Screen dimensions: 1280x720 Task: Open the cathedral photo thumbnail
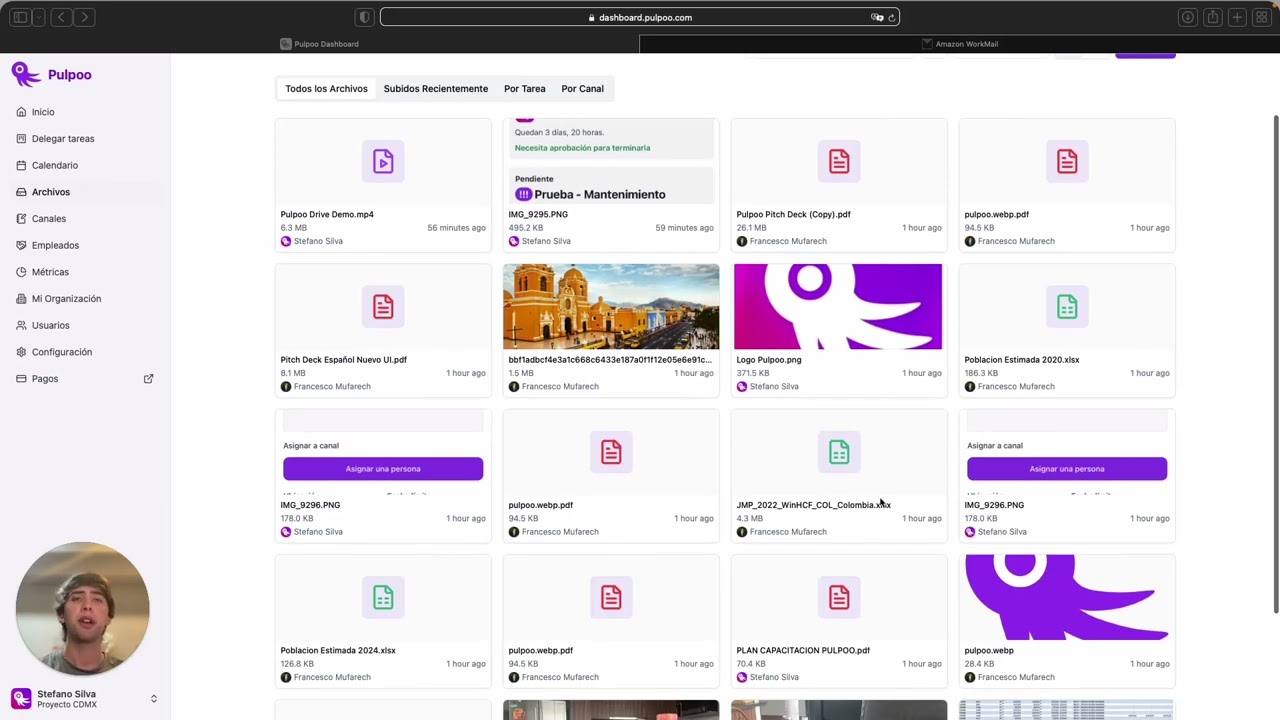(611, 307)
